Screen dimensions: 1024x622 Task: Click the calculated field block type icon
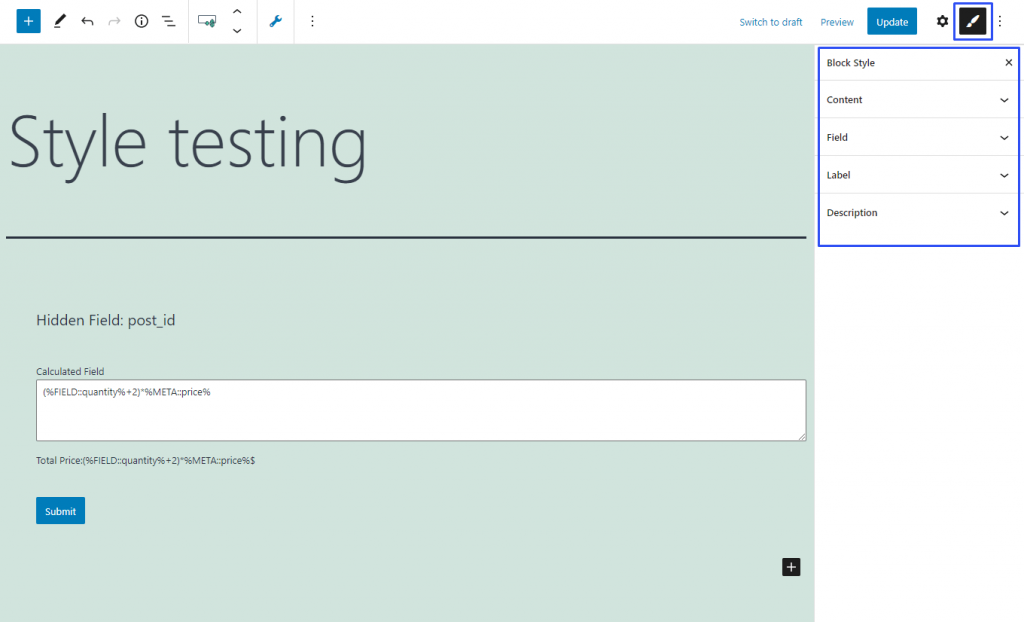pyautogui.click(x=207, y=22)
